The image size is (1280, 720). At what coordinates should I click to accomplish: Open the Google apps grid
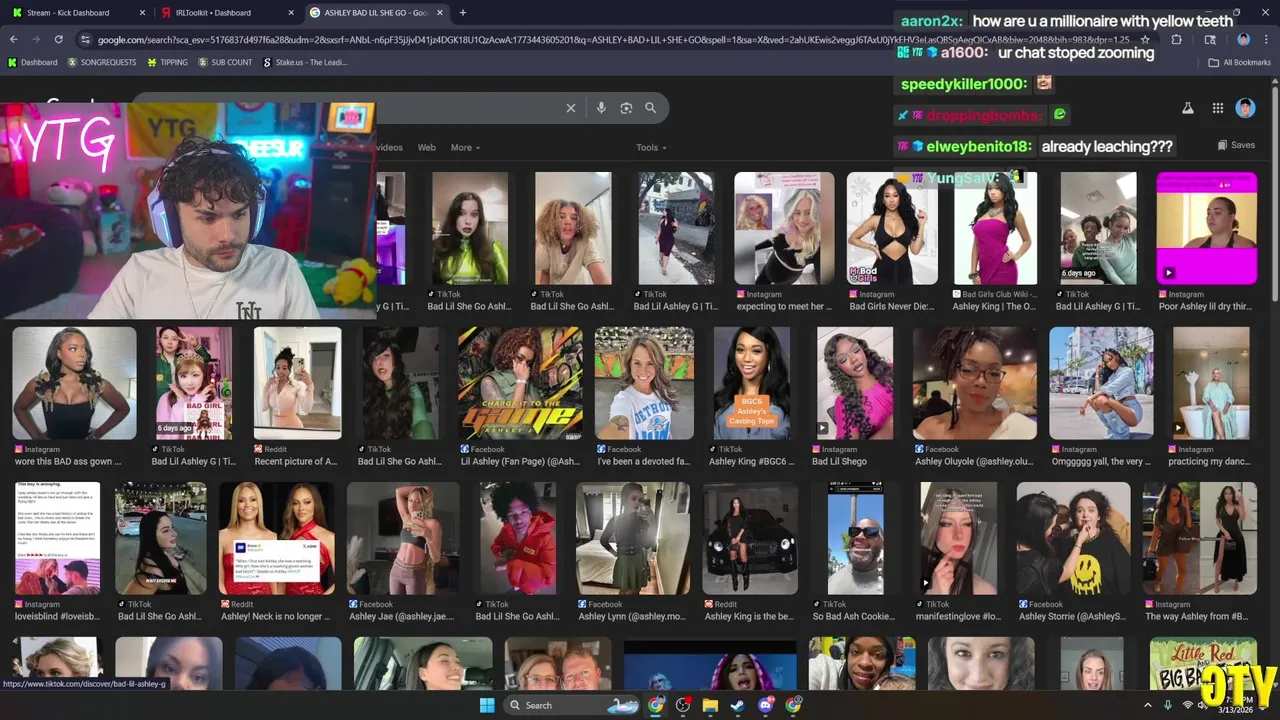(1217, 108)
